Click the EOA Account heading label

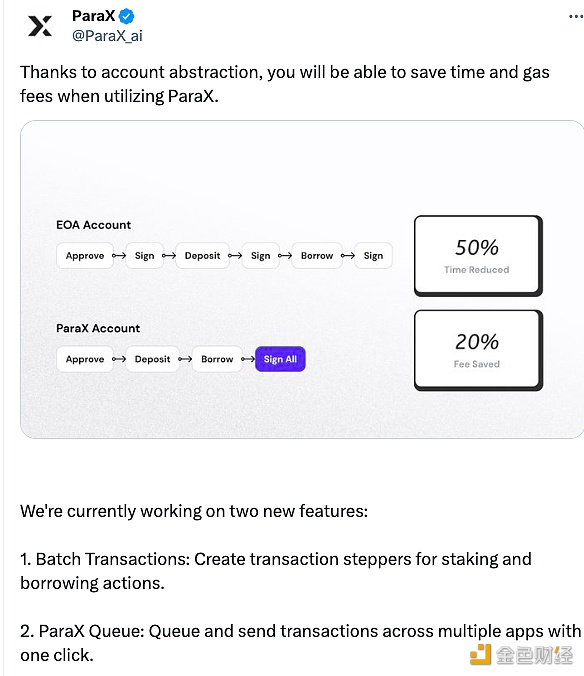coord(94,225)
